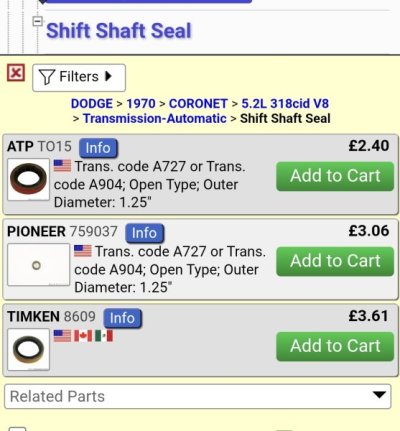
Task: Go to 1970 breadcrumb link
Action: point(141,103)
